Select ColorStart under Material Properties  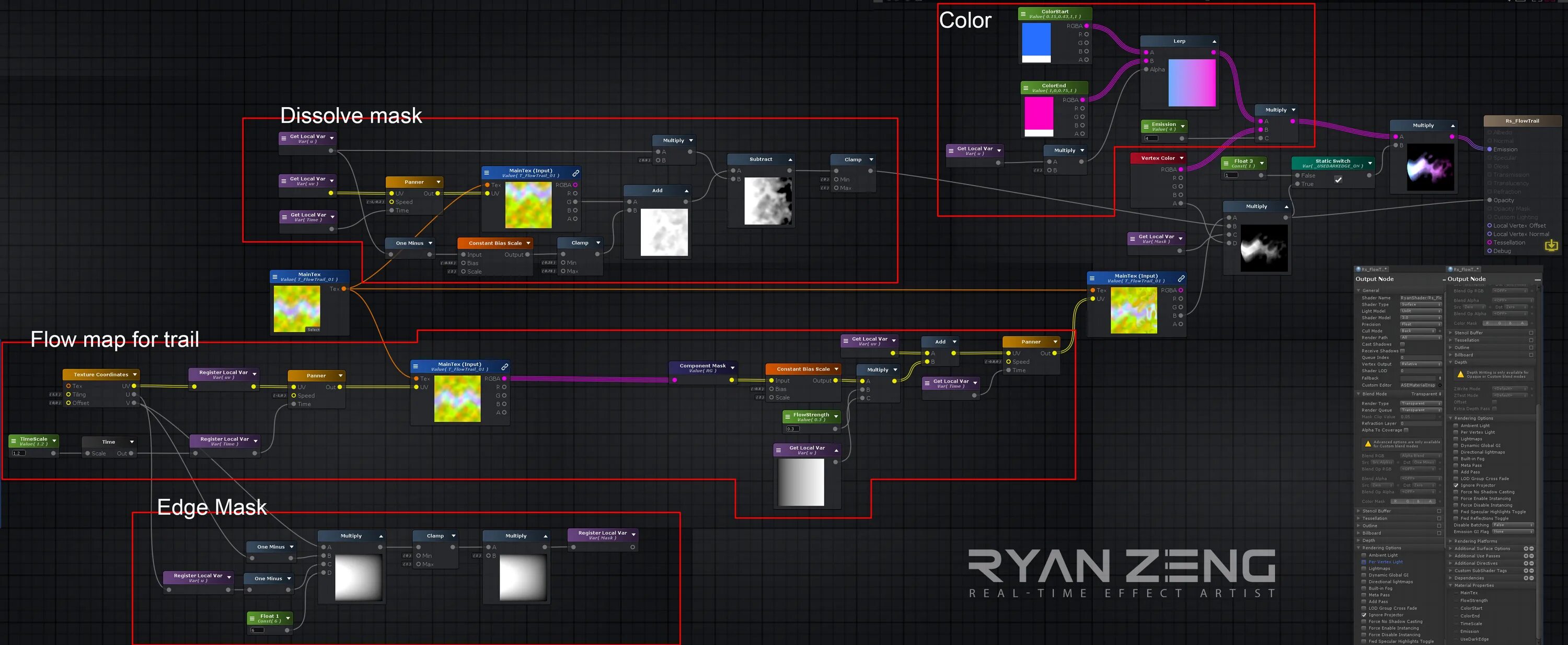[1471, 608]
